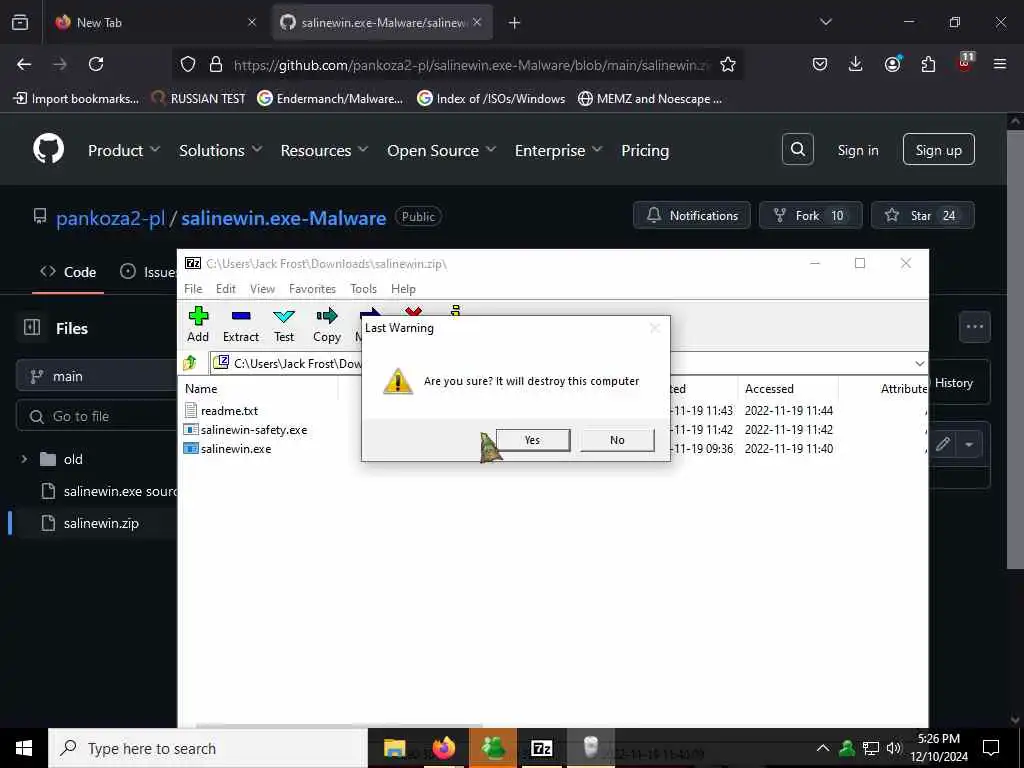Click the shield tracking protection icon
This screenshot has height=768, width=1024.
(188, 64)
